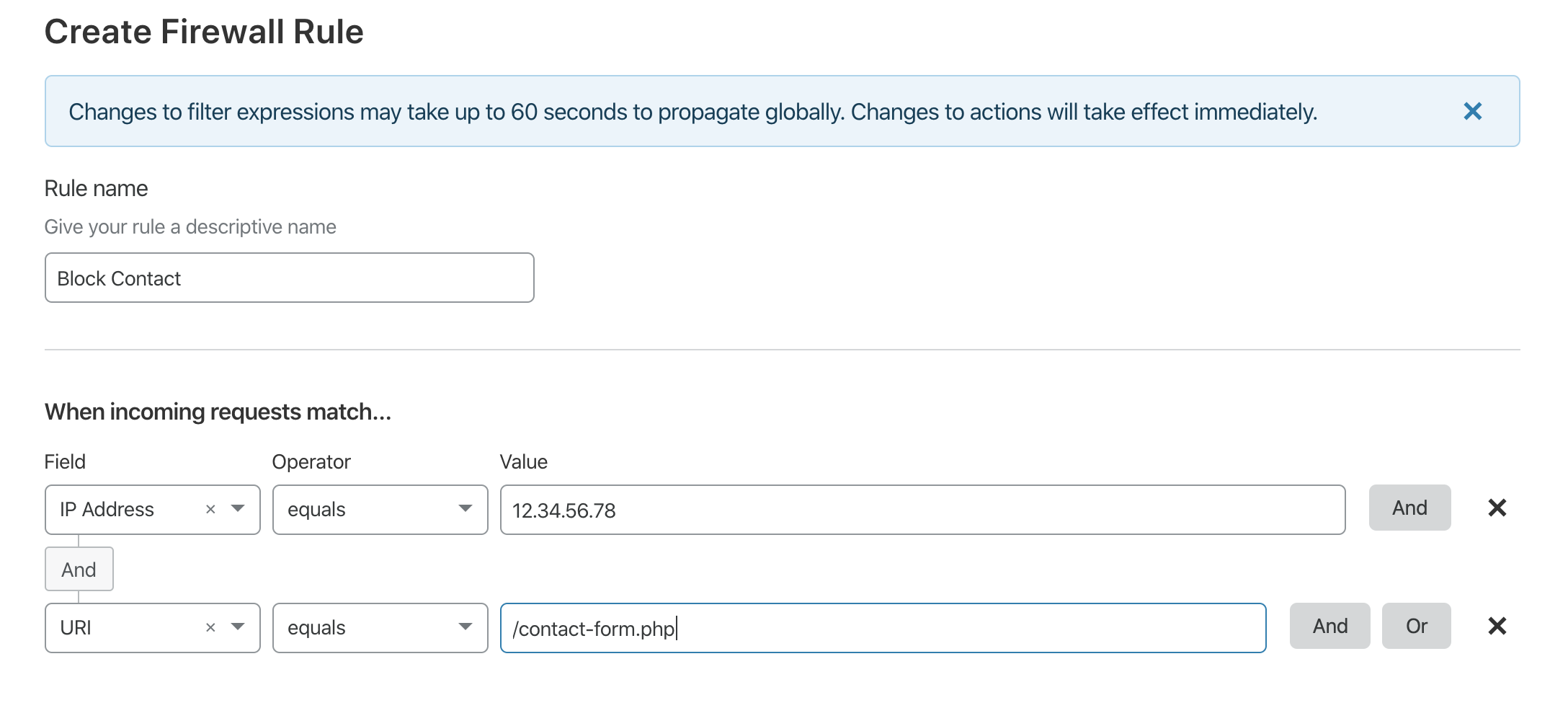
Task: Open the IP Address field dropdown arrow
Action: coord(238,509)
